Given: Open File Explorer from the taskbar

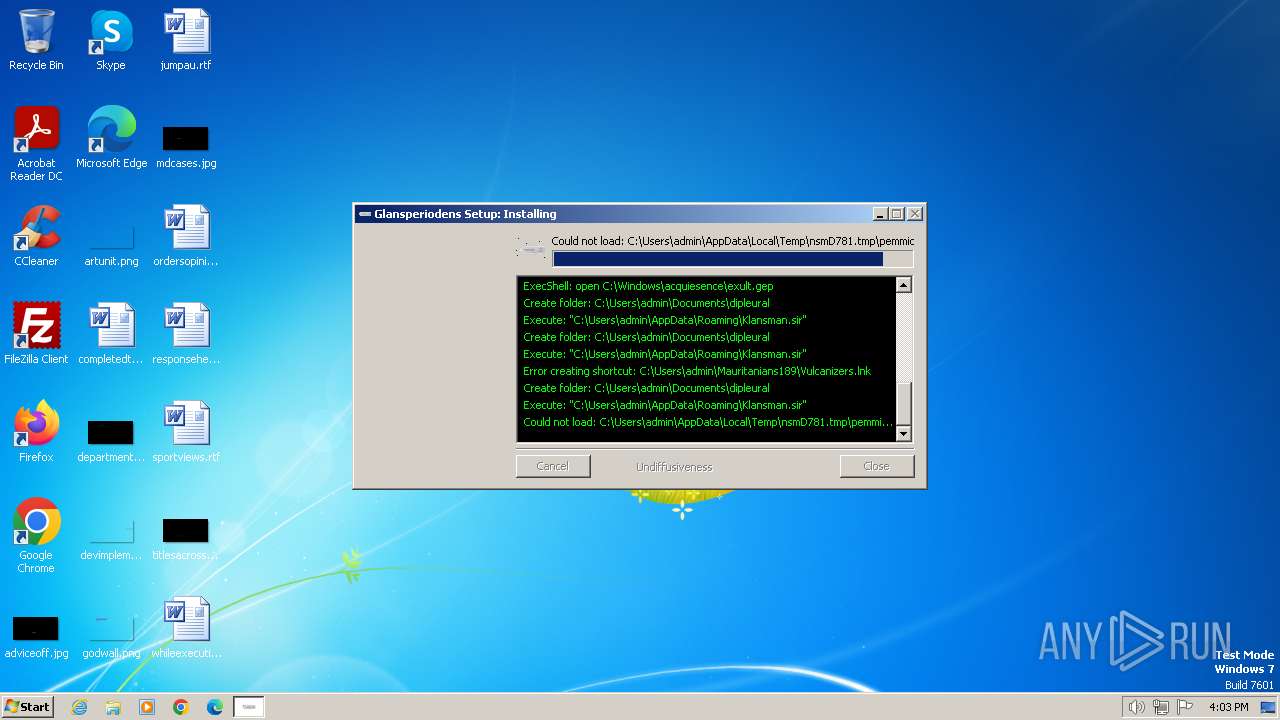Looking at the screenshot, I should point(113,707).
